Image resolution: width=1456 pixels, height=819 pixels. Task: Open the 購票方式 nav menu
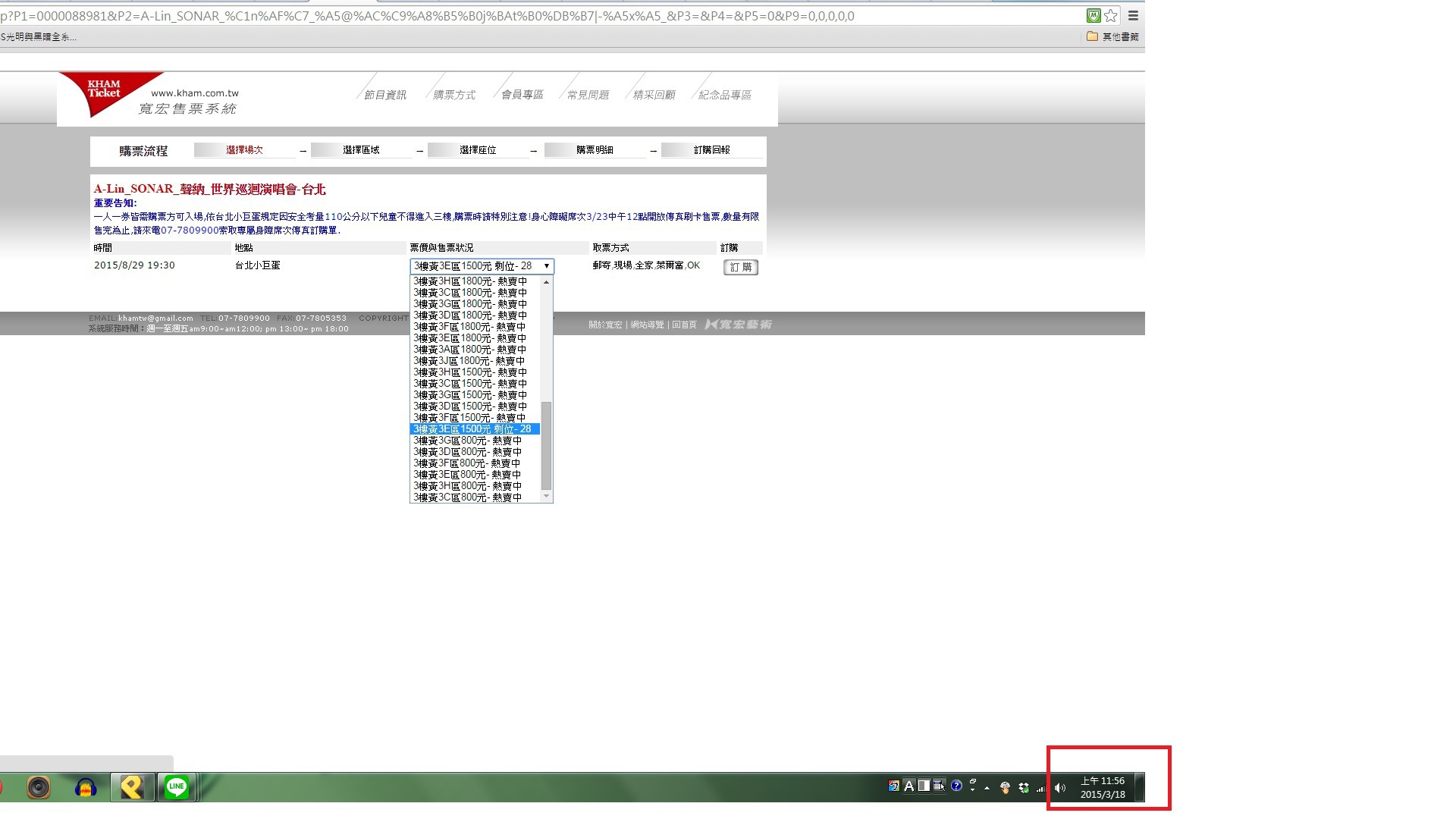click(453, 95)
